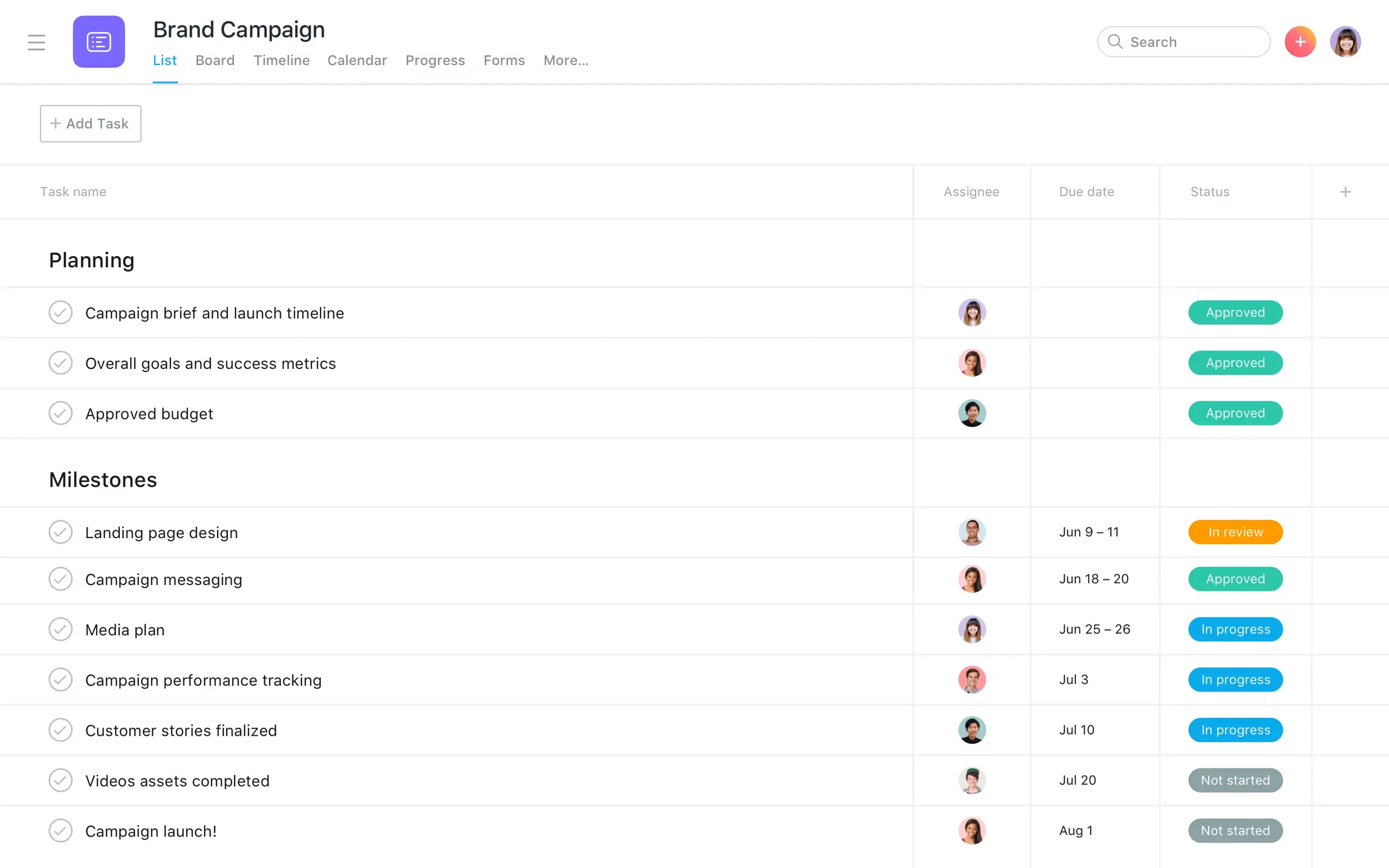The height and width of the screenshot is (868, 1389).
Task: Click Add Task button
Action: [90, 122]
